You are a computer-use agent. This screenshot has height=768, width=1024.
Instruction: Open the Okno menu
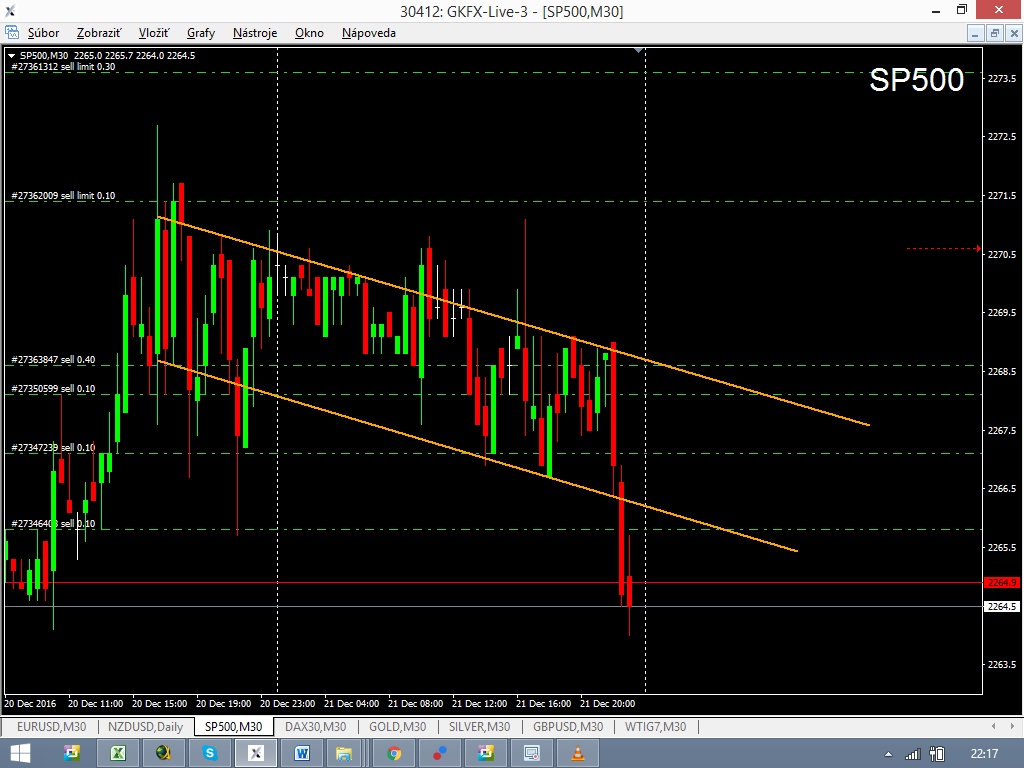pyautogui.click(x=309, y=33)
